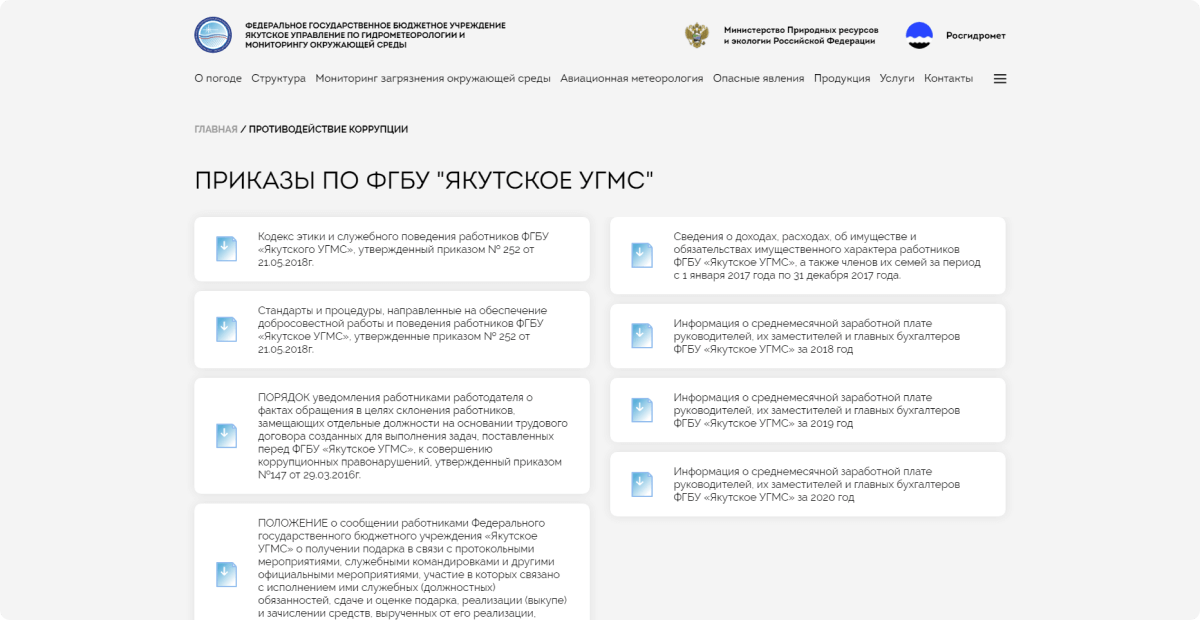
Task: Click download icon for ПОРЯДОК уведомления document
Action: [x=227, y=436]
